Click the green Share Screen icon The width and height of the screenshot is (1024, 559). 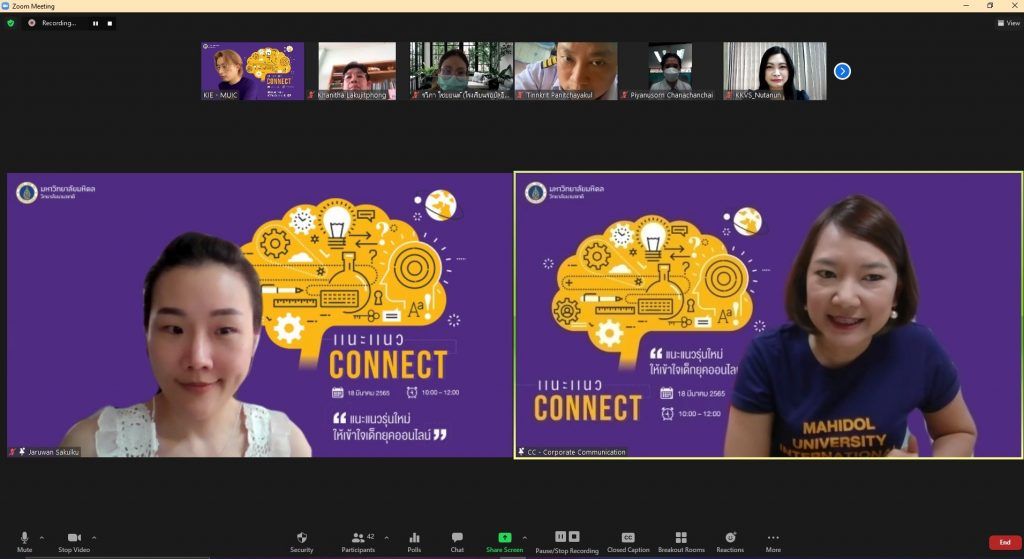[505, 537]
